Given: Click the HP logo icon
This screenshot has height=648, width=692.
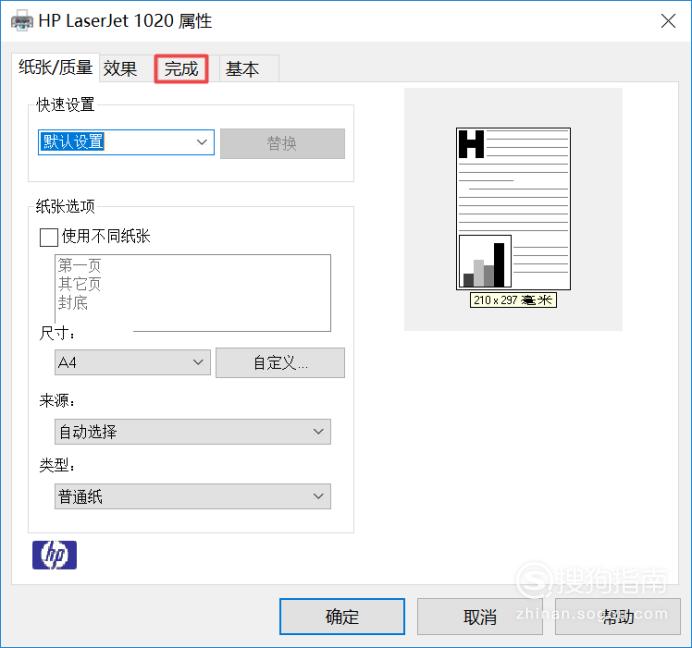Looking at the screenshot, I should tap(54, 555).
